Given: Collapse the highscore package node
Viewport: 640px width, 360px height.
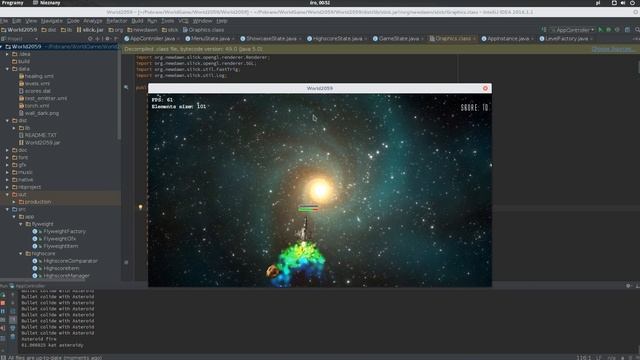Looking at the screenshot, I should (x=21, y=253).
